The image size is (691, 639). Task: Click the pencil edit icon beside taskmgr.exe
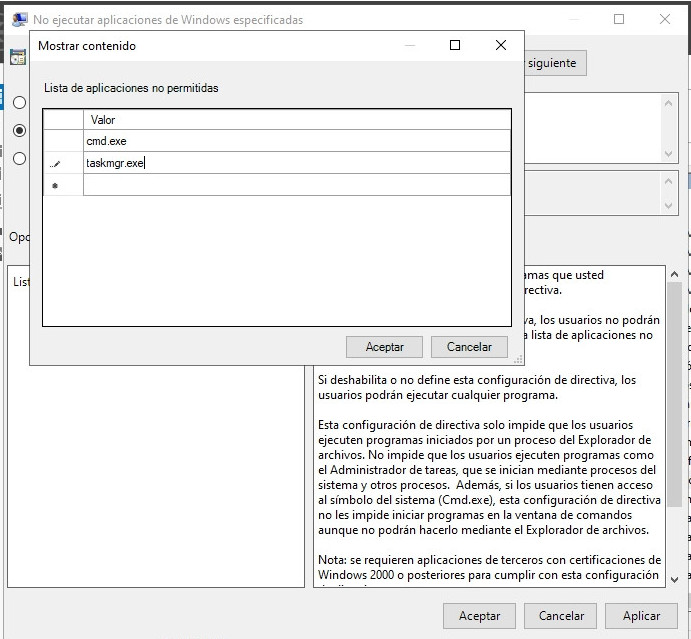click(55, 164)
